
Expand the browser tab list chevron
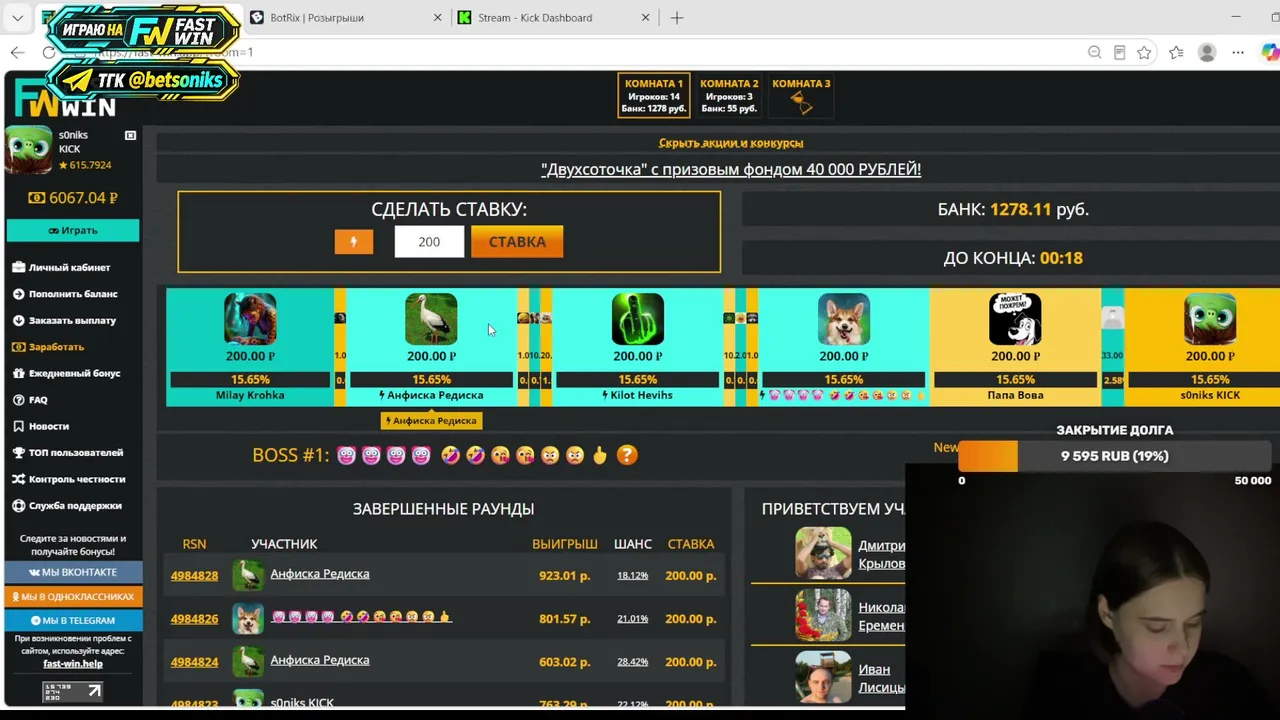(17, 17)
